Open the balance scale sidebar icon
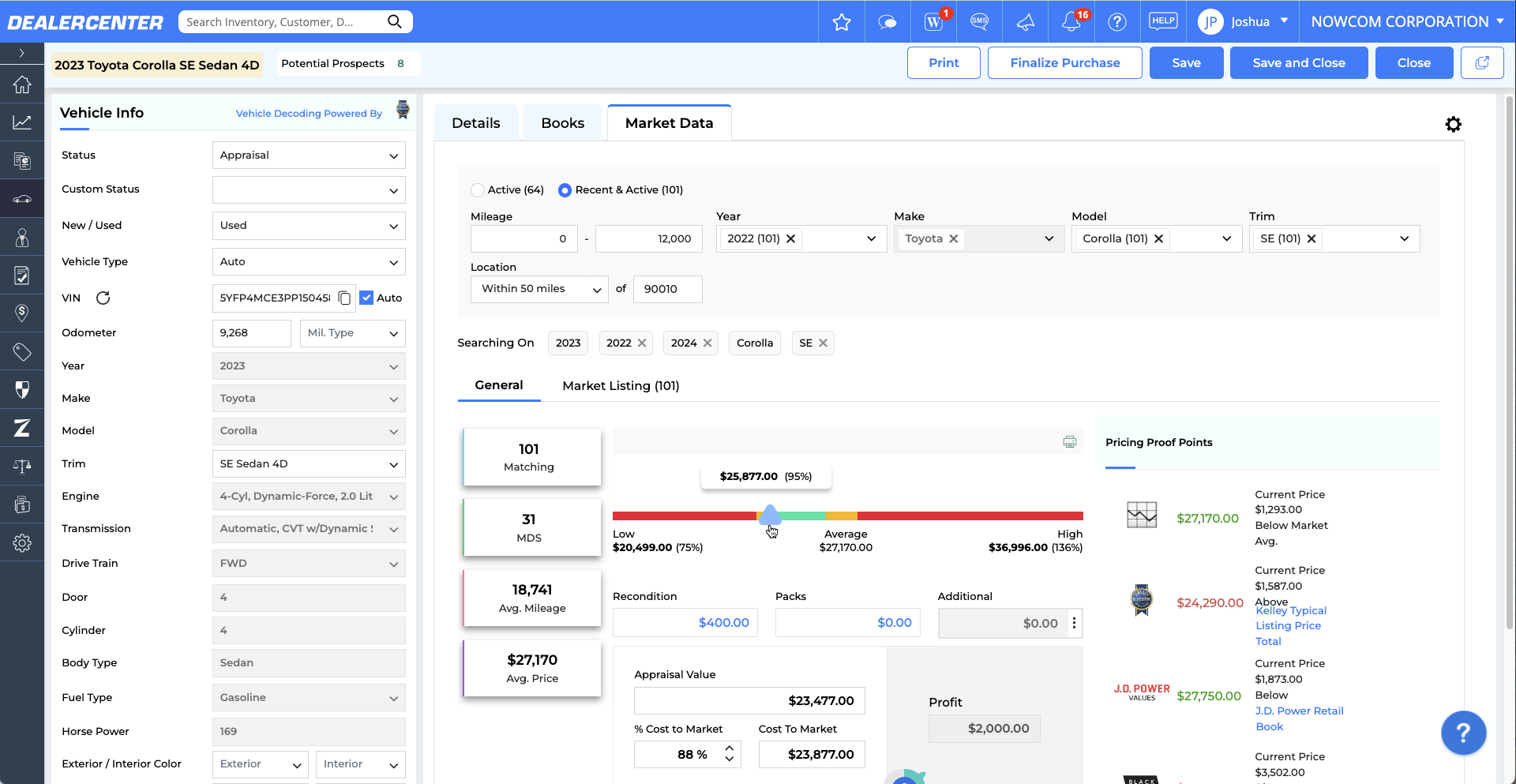This screenshot has width=1516, height=784. click(x=22, y=466)
